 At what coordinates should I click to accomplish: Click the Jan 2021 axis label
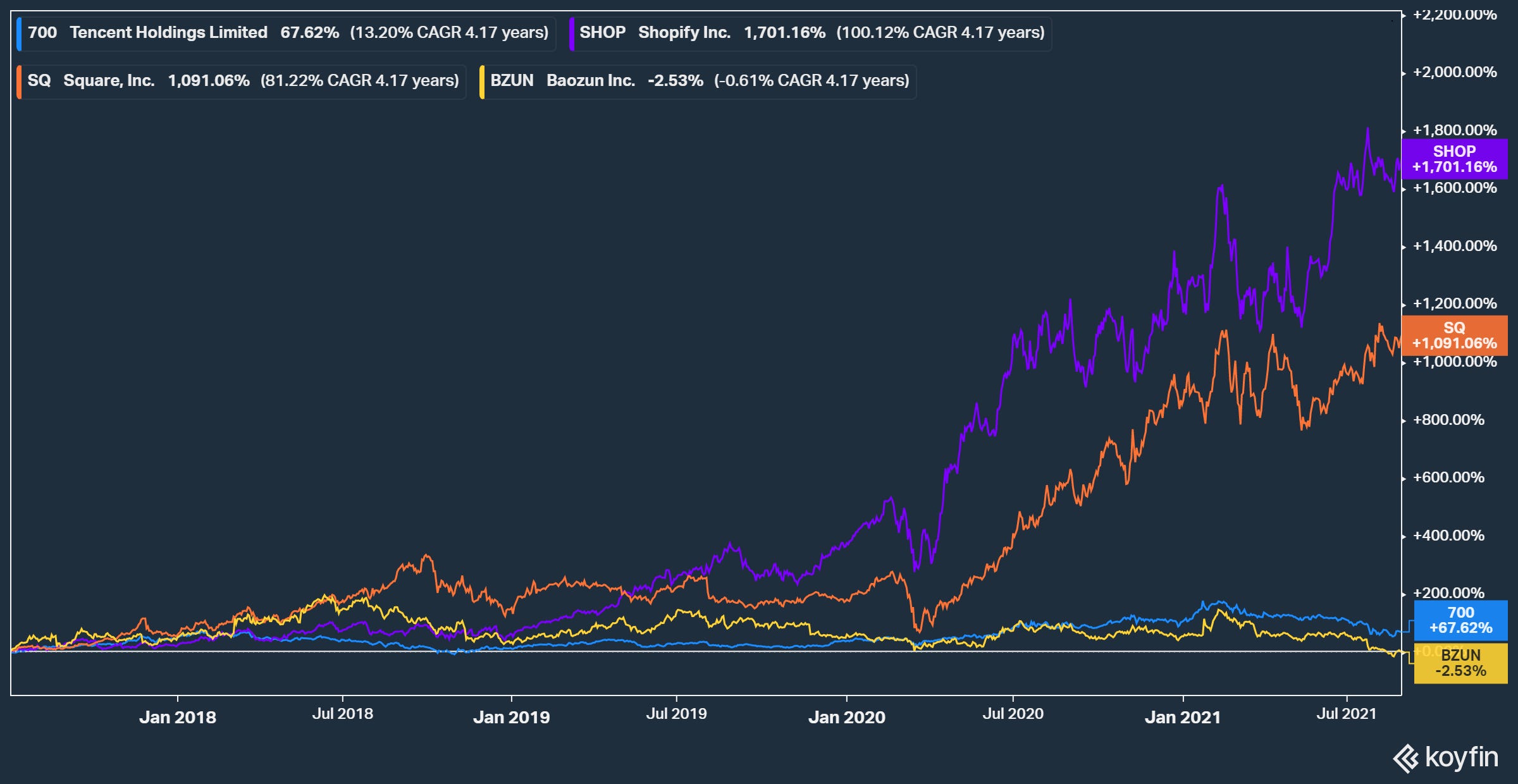(x=1183, y=717)
